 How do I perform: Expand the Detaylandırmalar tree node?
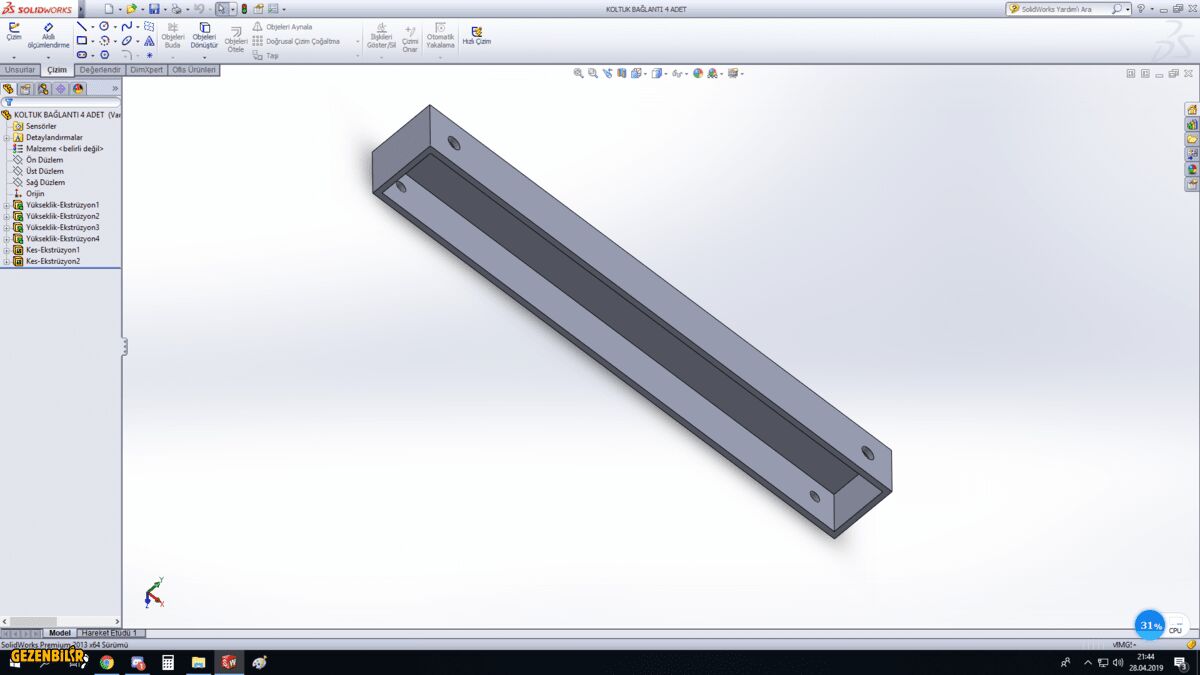(6, 137)
